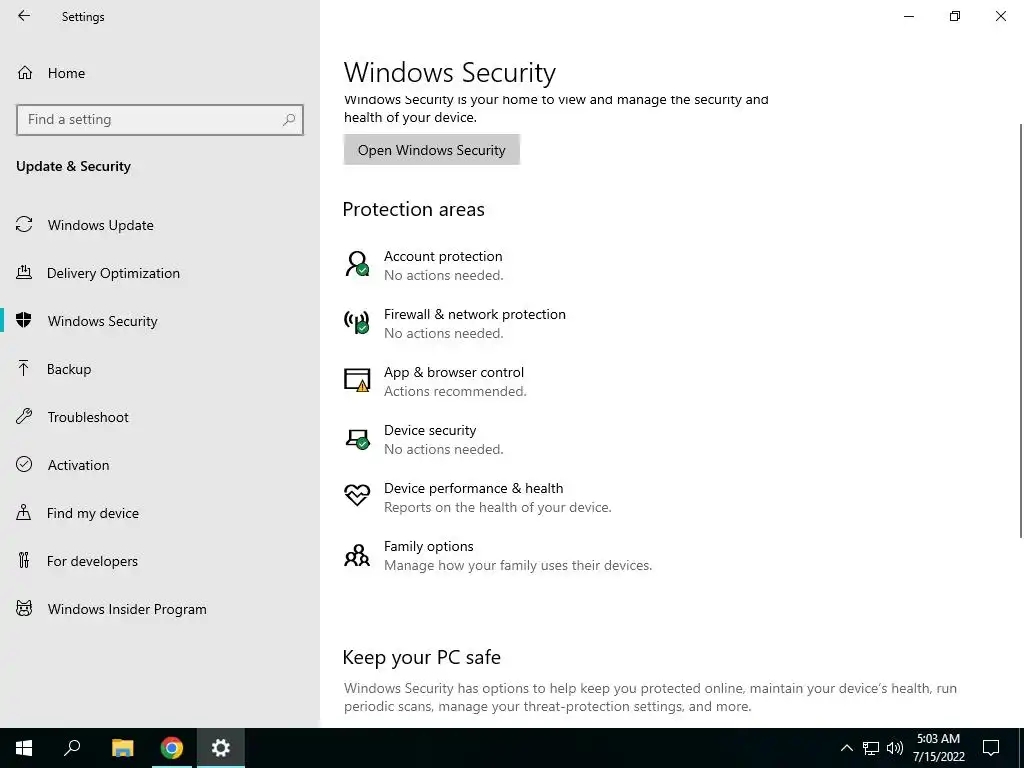The width and height of the screenshot is (1024, 768).
Task: Click 'Actions recommended.' status text
Action: (455, 391)
